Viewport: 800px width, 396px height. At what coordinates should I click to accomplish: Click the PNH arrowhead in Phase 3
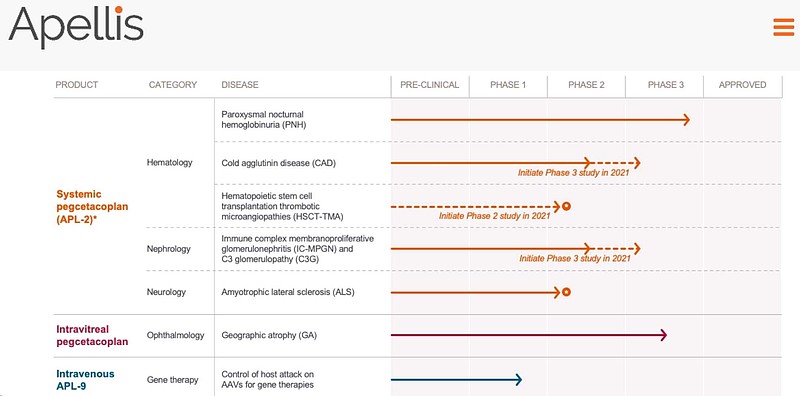pos(686,120)
